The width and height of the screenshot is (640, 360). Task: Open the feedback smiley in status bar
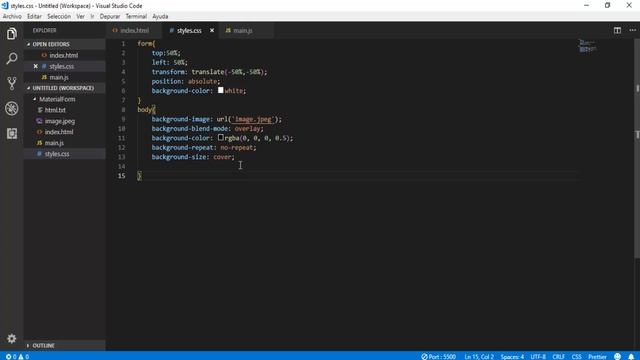[x=617, y=356]
